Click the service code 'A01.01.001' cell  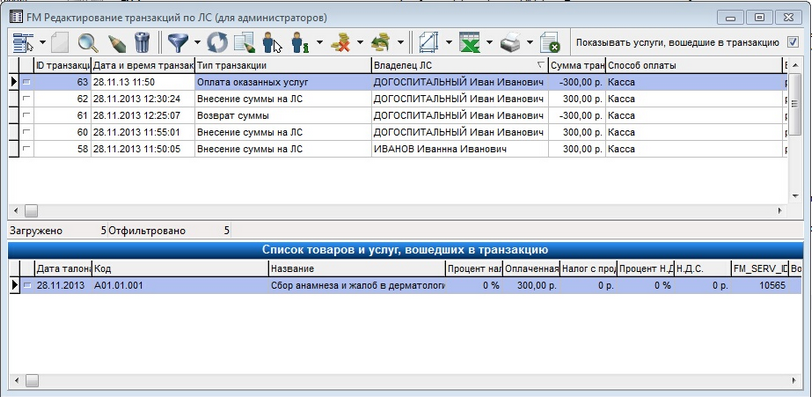pyautogui.click(x=180, y=285)
